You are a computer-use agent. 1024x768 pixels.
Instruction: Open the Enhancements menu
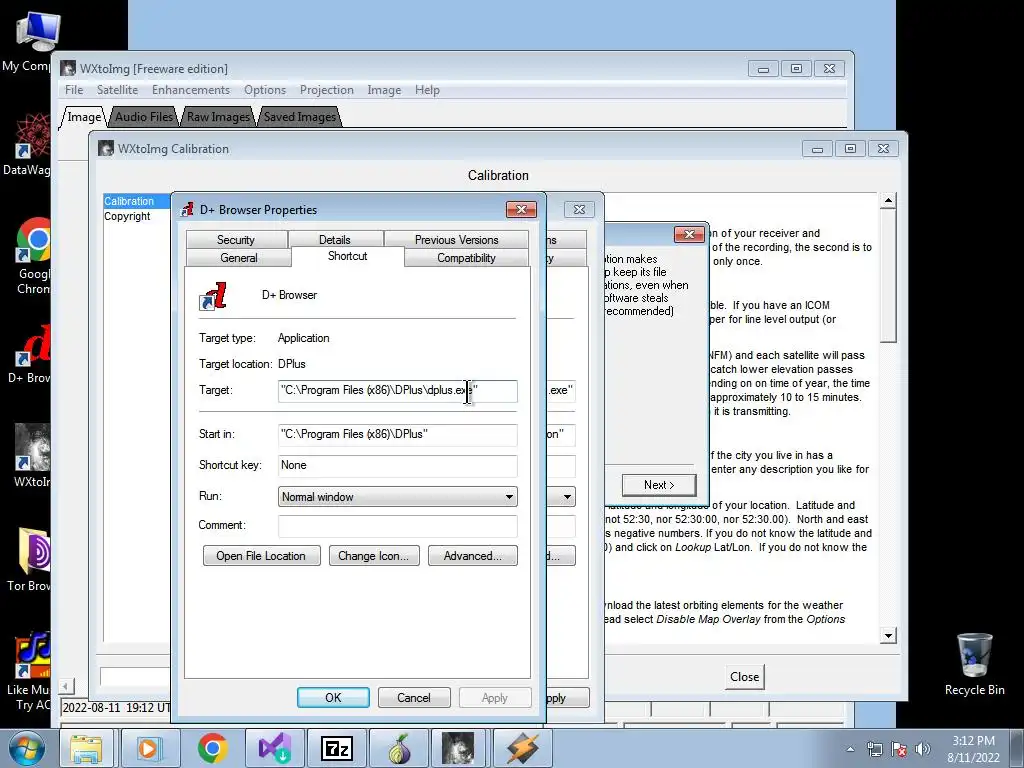[x=191, y=90]
